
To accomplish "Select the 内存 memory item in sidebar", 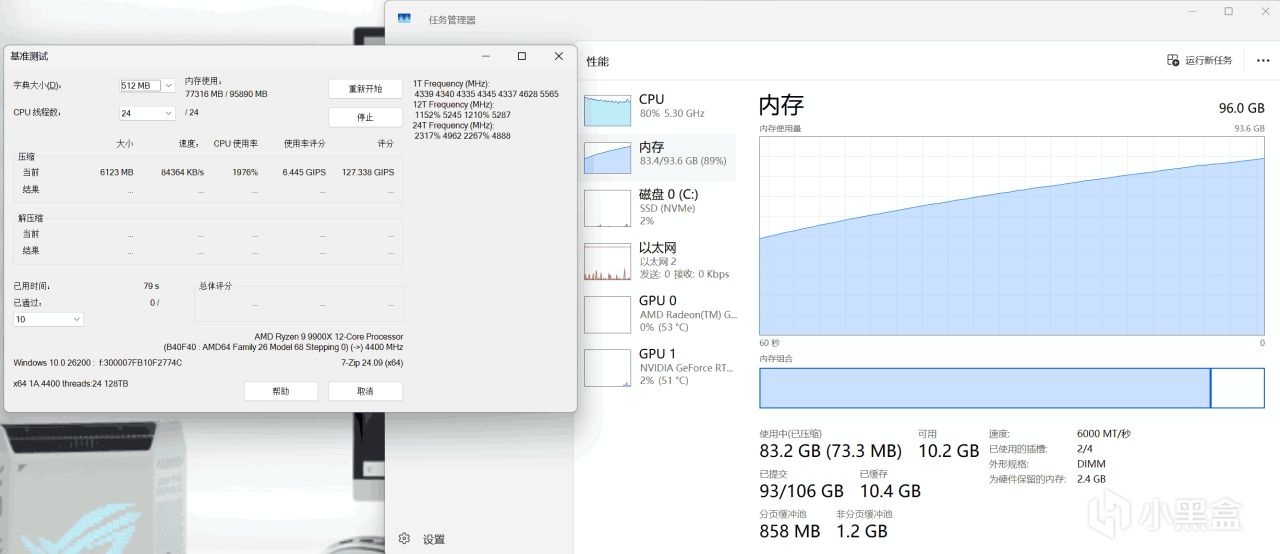I will (659, 154).
